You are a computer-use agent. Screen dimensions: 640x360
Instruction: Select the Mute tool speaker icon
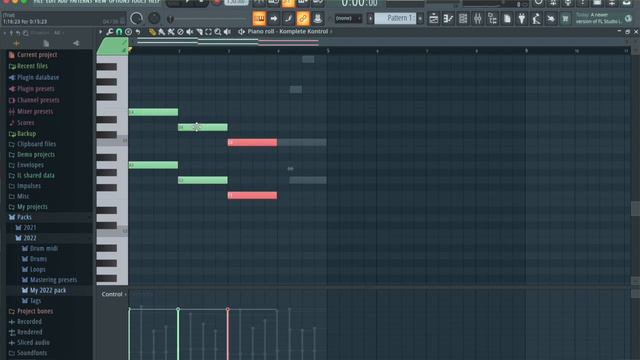tap(190, 32)
